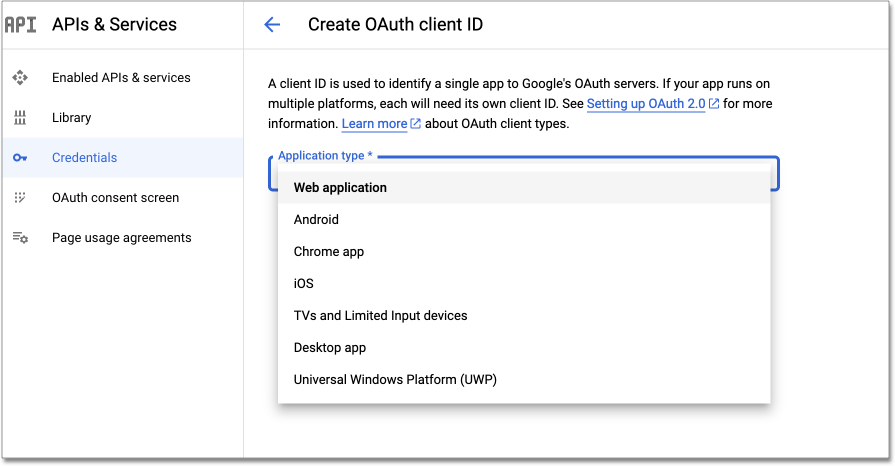The height and width of the screenshot is (466, 895).
Task: Click the Enabled APIs & services icon
Action: point(20,78)
